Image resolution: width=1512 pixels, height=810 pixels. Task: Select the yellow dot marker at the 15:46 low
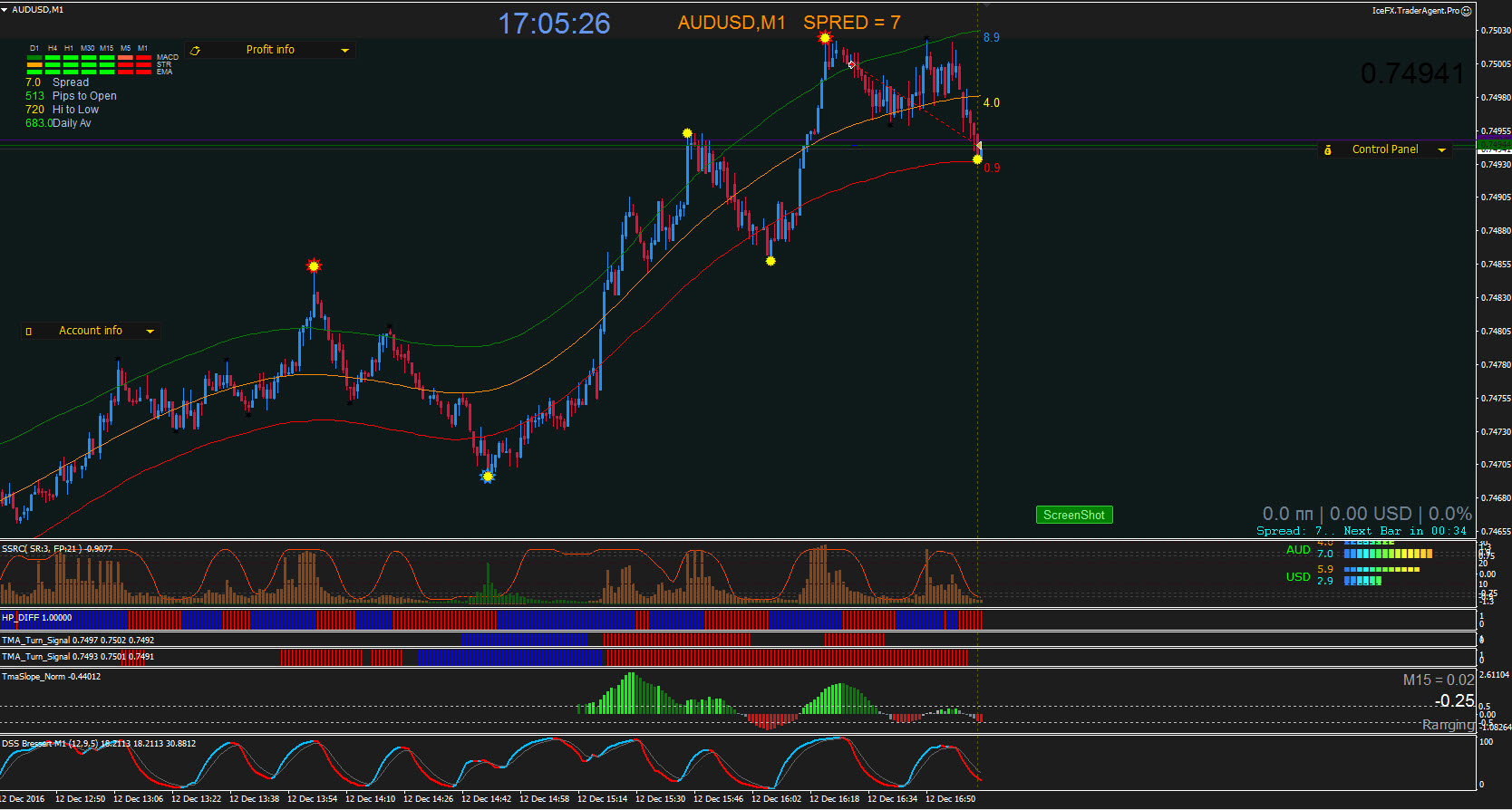(771, 261)
